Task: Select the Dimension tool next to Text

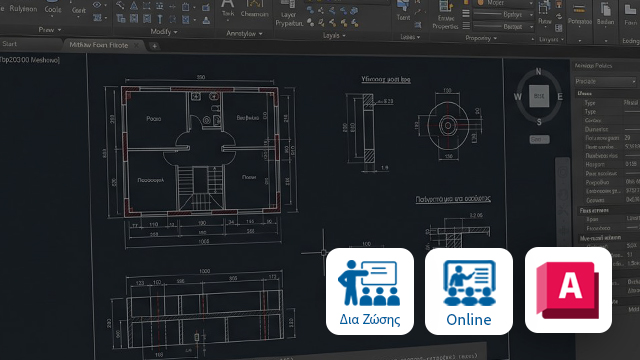Action: 254,9
